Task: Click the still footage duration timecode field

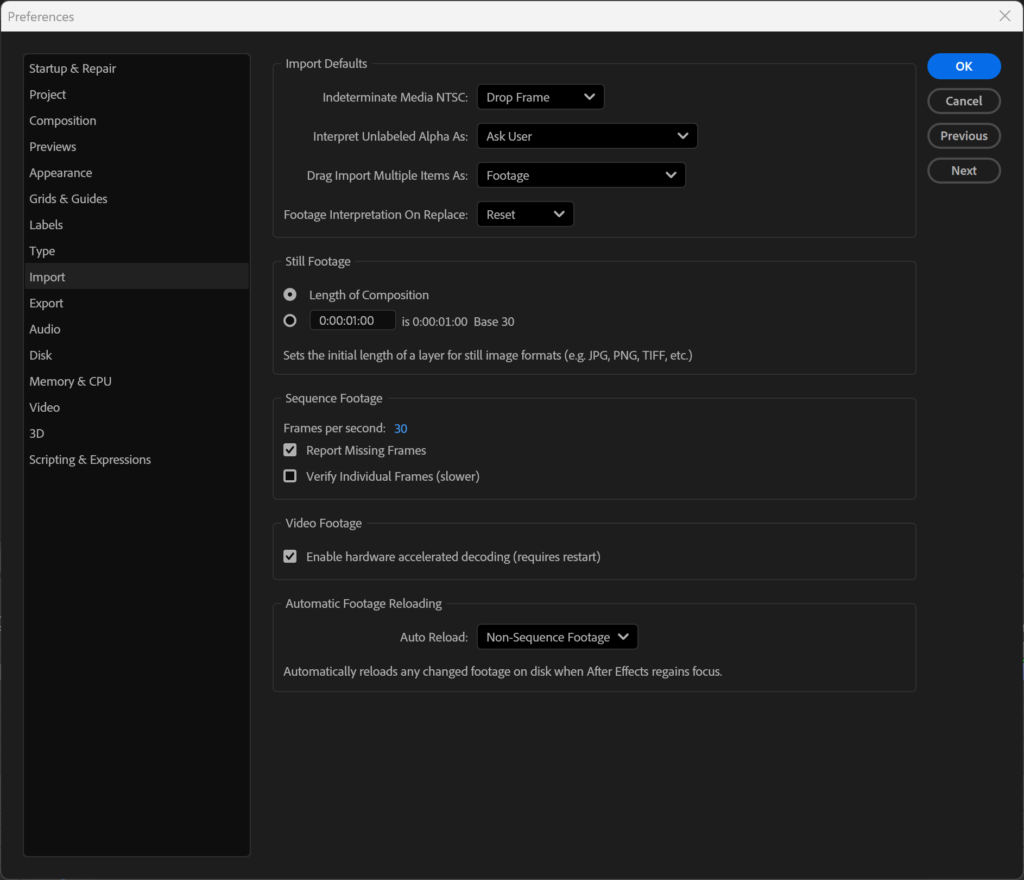Action: pyautogui.click(x=352, y=321)
